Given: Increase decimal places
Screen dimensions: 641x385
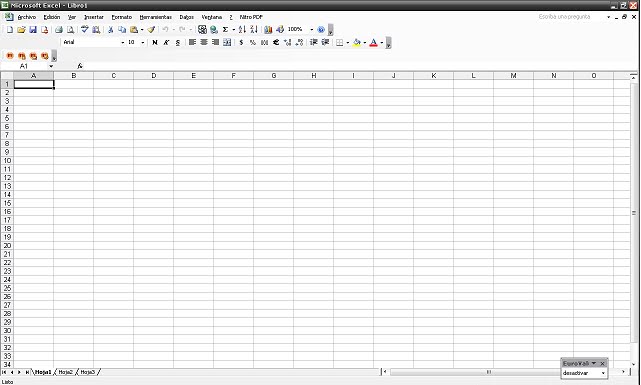Looking at the screenshot, I should tap(287, 43).
